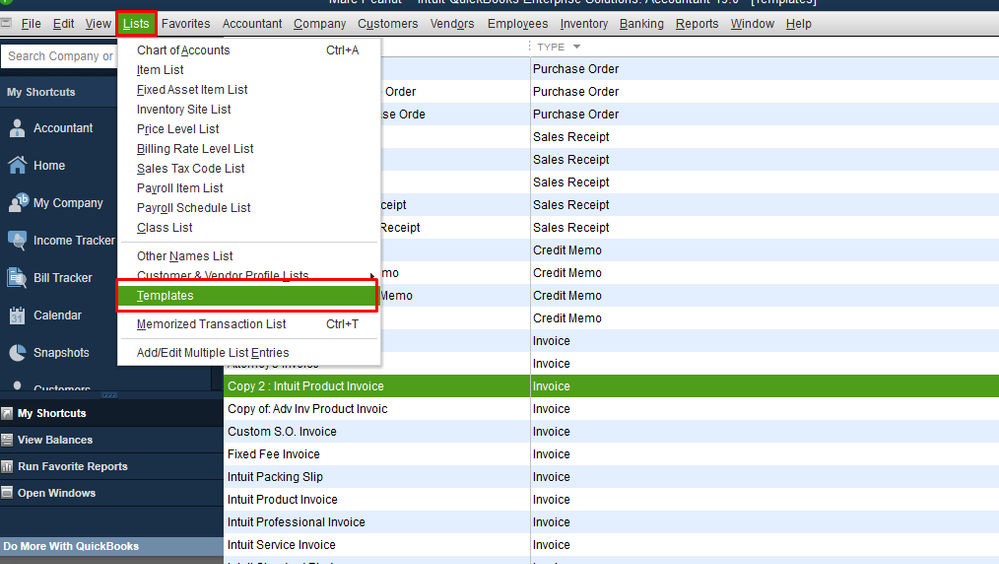Click the My Shortcuts panel icon
Viewport: 999px width, 564px height.
point(7,414)
